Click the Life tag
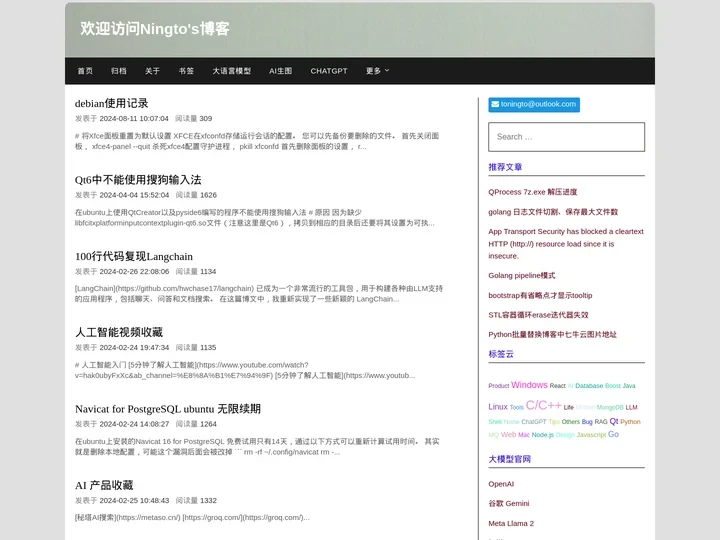The width and height of the screenshot is (720, 540). pos(568,407)
